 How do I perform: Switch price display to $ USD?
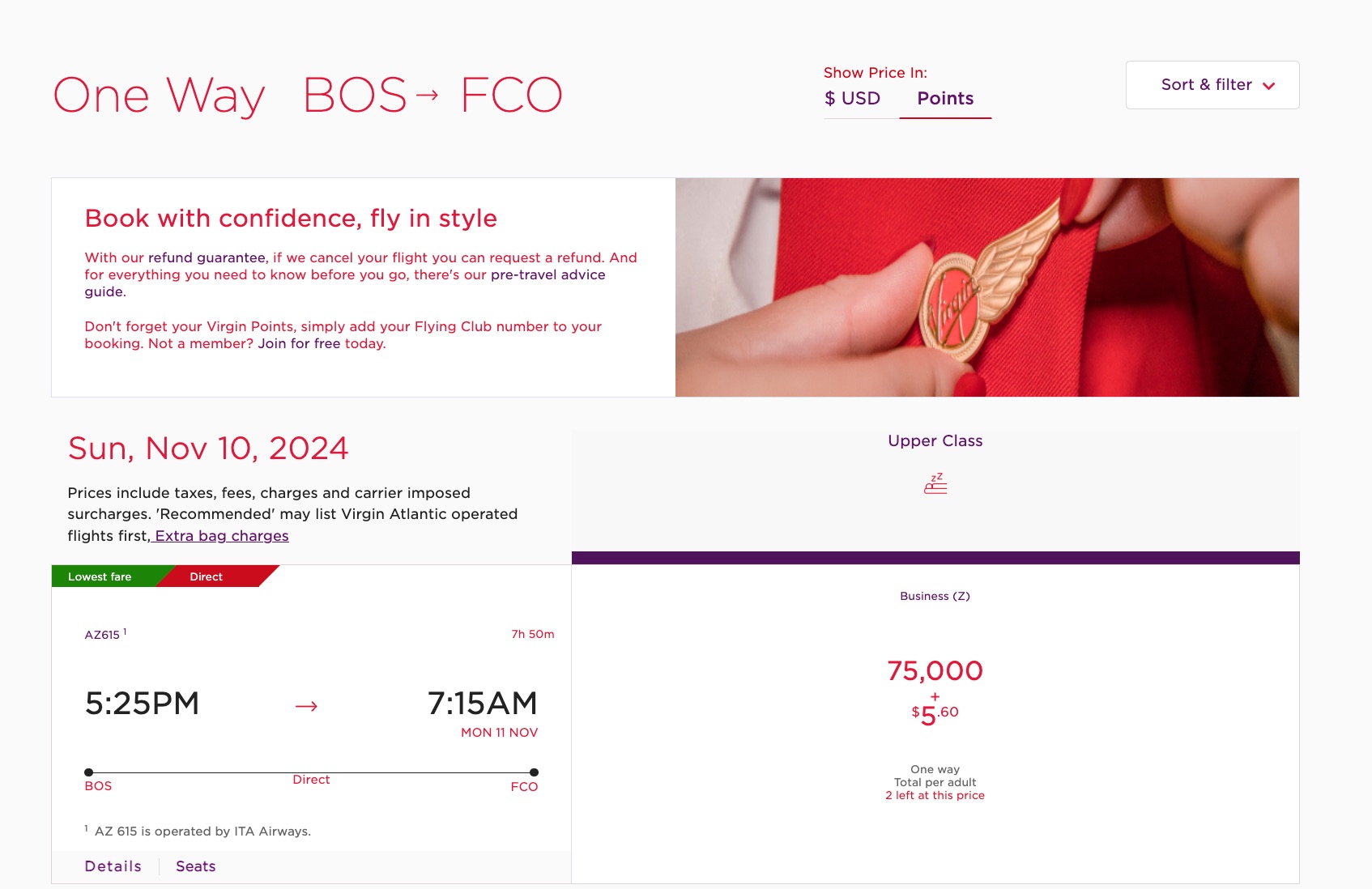(850, 98)
